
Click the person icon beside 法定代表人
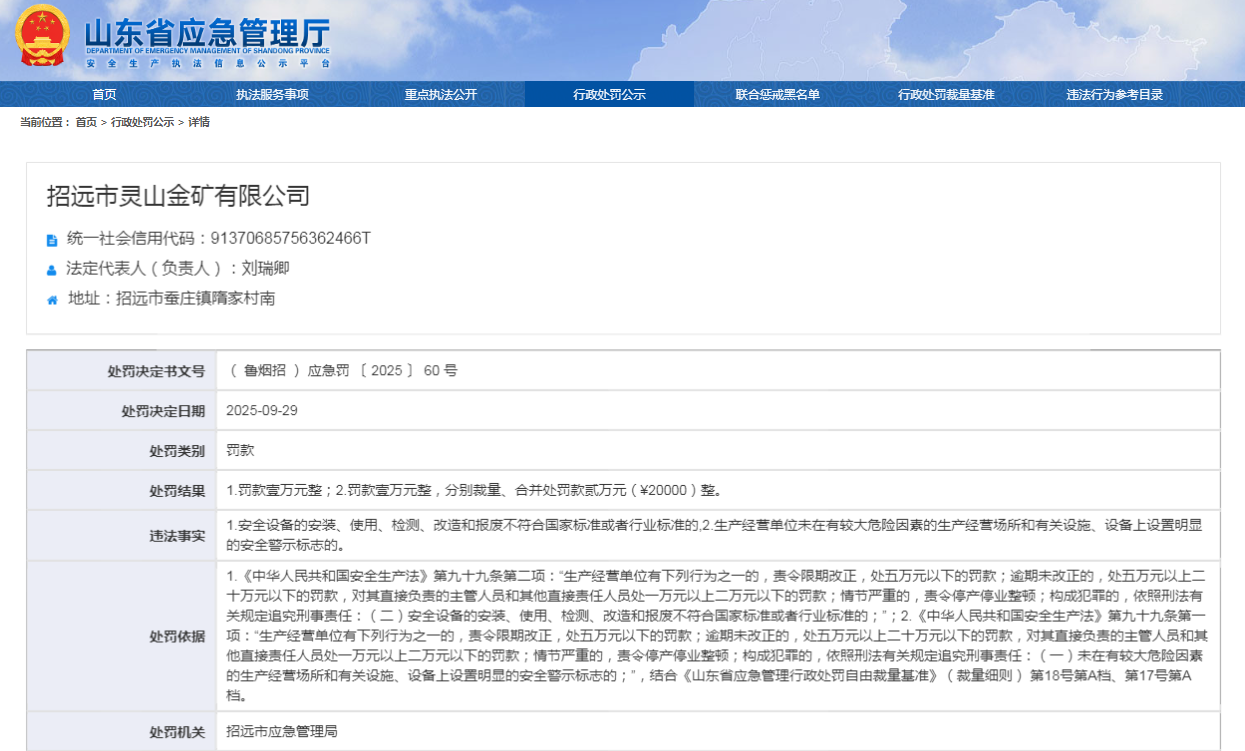point(52,270)
